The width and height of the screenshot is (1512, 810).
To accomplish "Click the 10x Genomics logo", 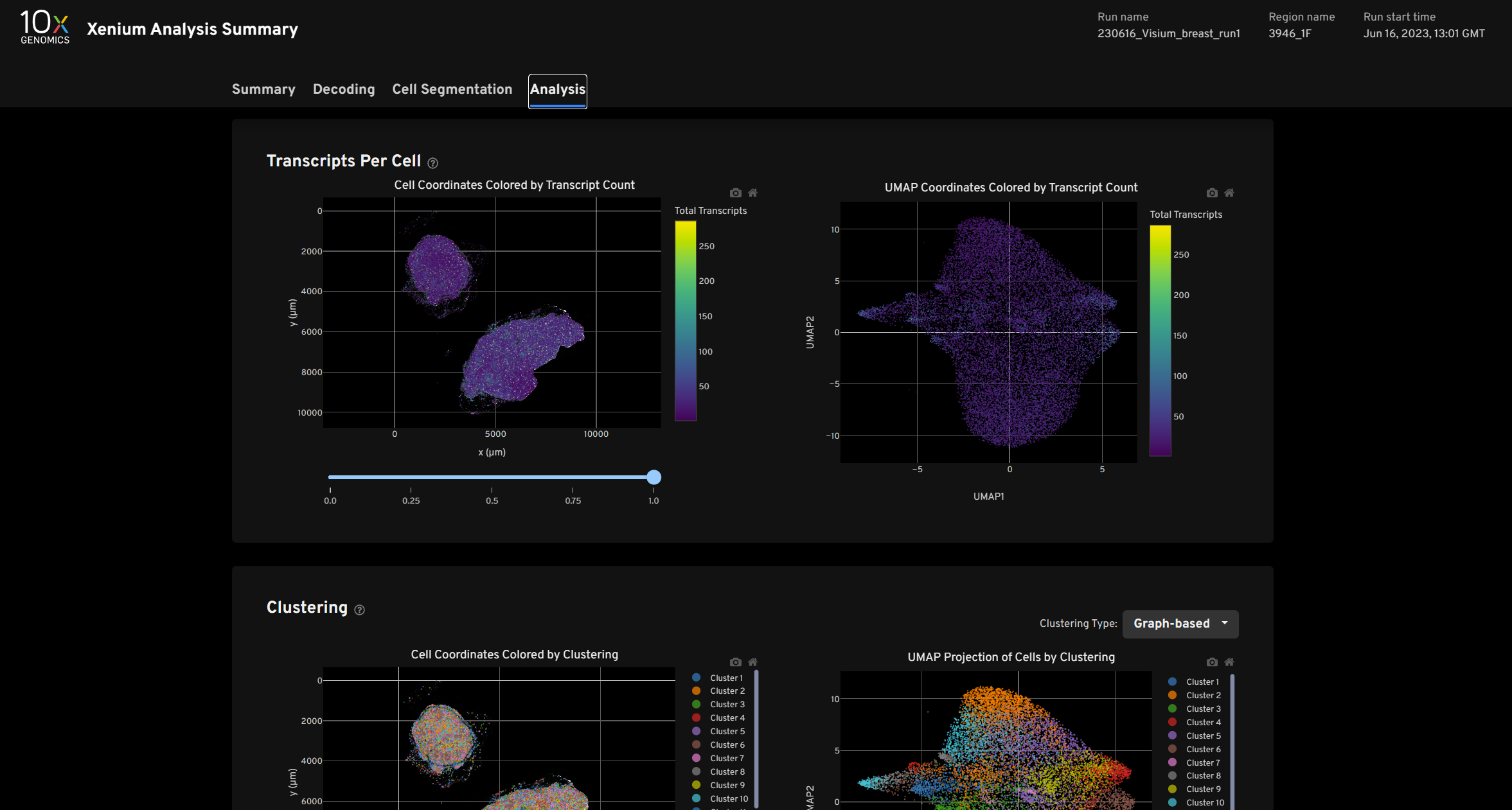I will coord(44,27).
